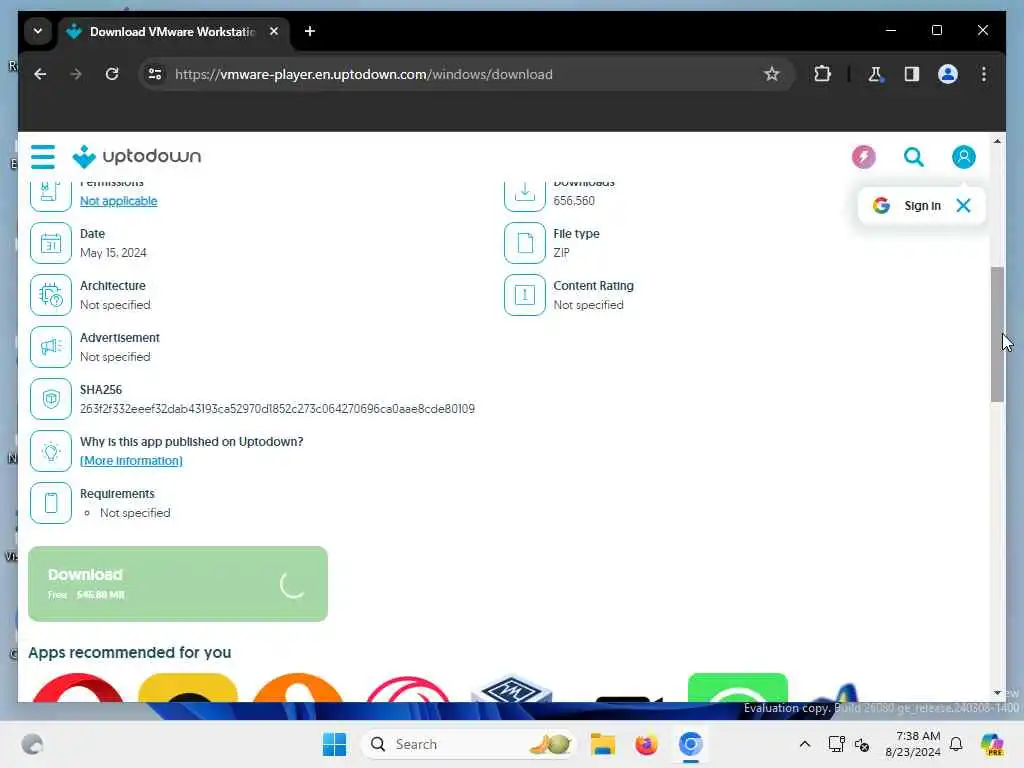Close the Download VMware Workstation tab
The height and width of the screenshot is (768, 1024).
(x=274, y=31)
